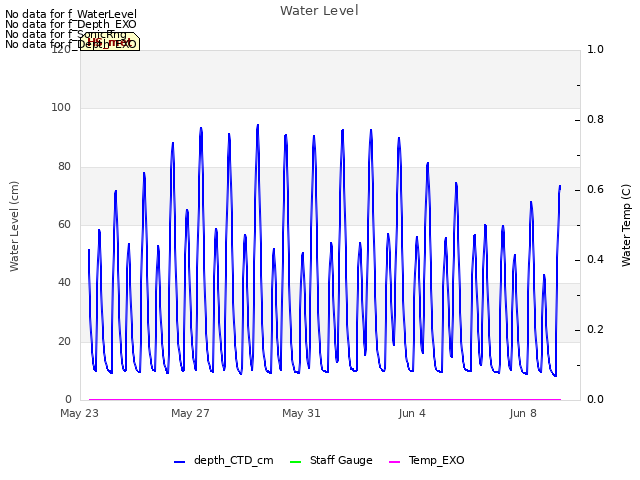Click the 0.6 tick on right axis
Screen dimensions: 640x480
(x=595, y=189)
